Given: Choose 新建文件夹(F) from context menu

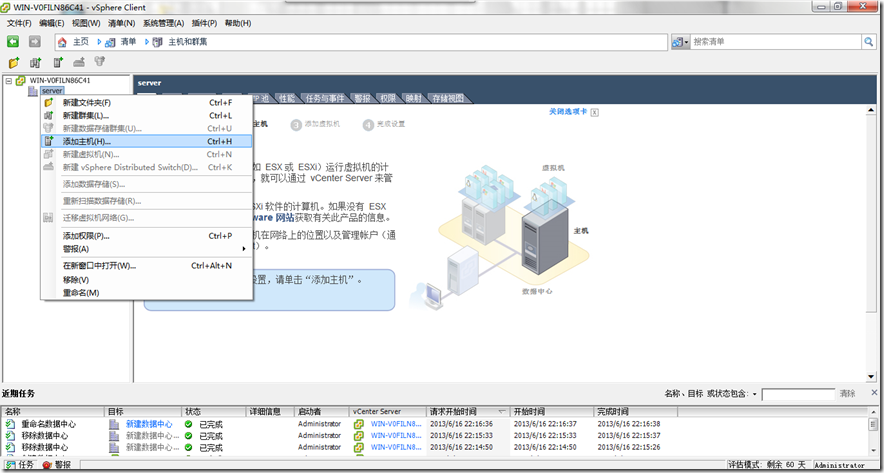Looking at the screenshot, I should pyautogui.click(x=147, y=103).
